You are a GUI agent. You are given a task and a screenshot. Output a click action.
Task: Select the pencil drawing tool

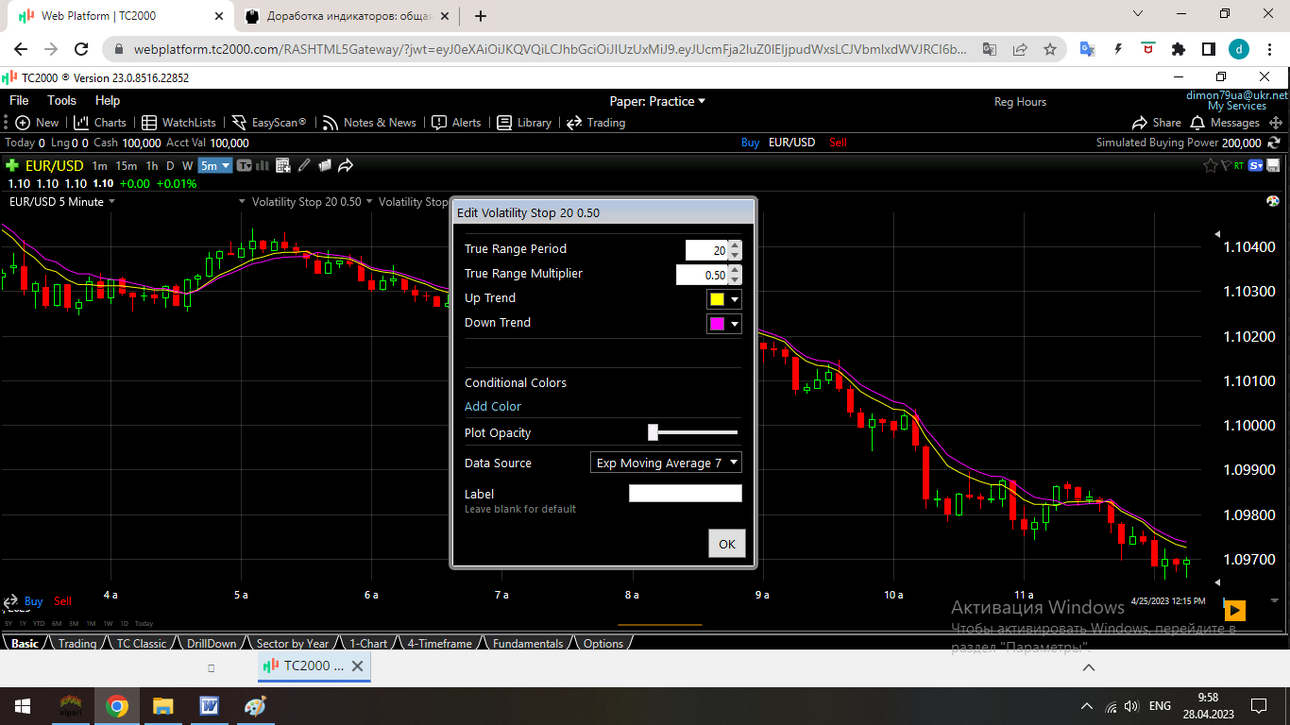pos(304,165)
